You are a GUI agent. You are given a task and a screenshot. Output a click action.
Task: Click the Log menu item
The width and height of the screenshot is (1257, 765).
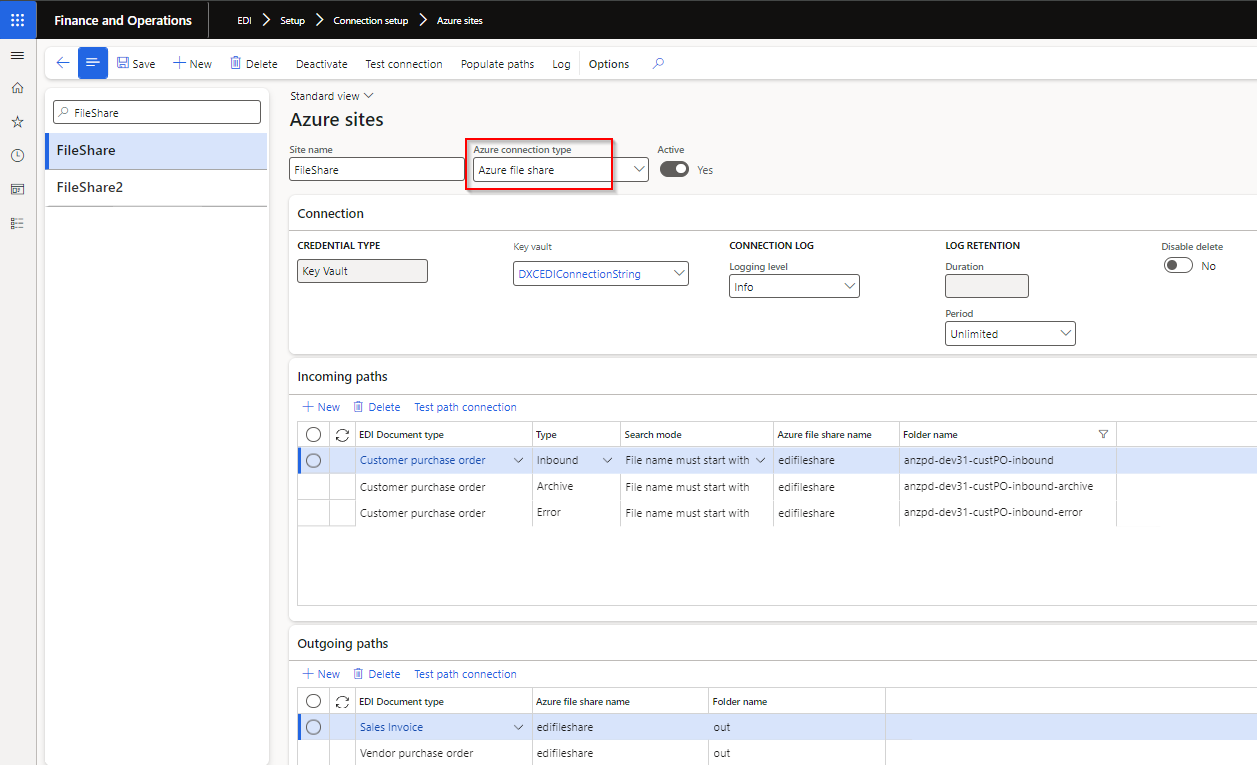pos(561,63)
